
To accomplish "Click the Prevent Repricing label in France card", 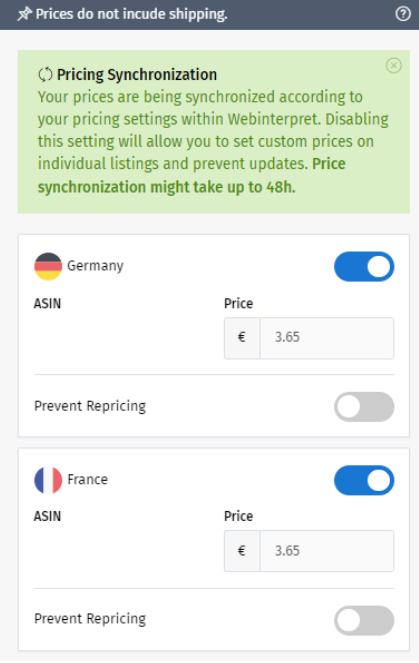I will [x=90, y=619].
